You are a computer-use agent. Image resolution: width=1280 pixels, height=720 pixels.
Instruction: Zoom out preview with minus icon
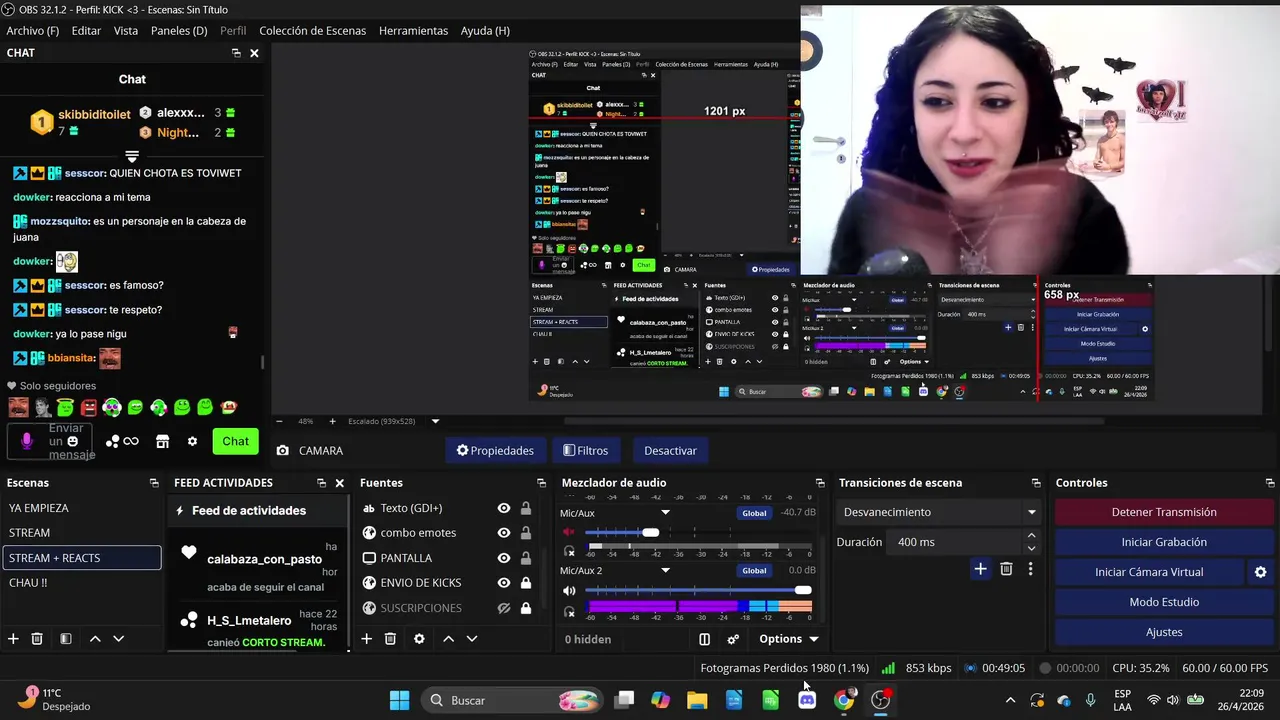[x=279, y=421]
